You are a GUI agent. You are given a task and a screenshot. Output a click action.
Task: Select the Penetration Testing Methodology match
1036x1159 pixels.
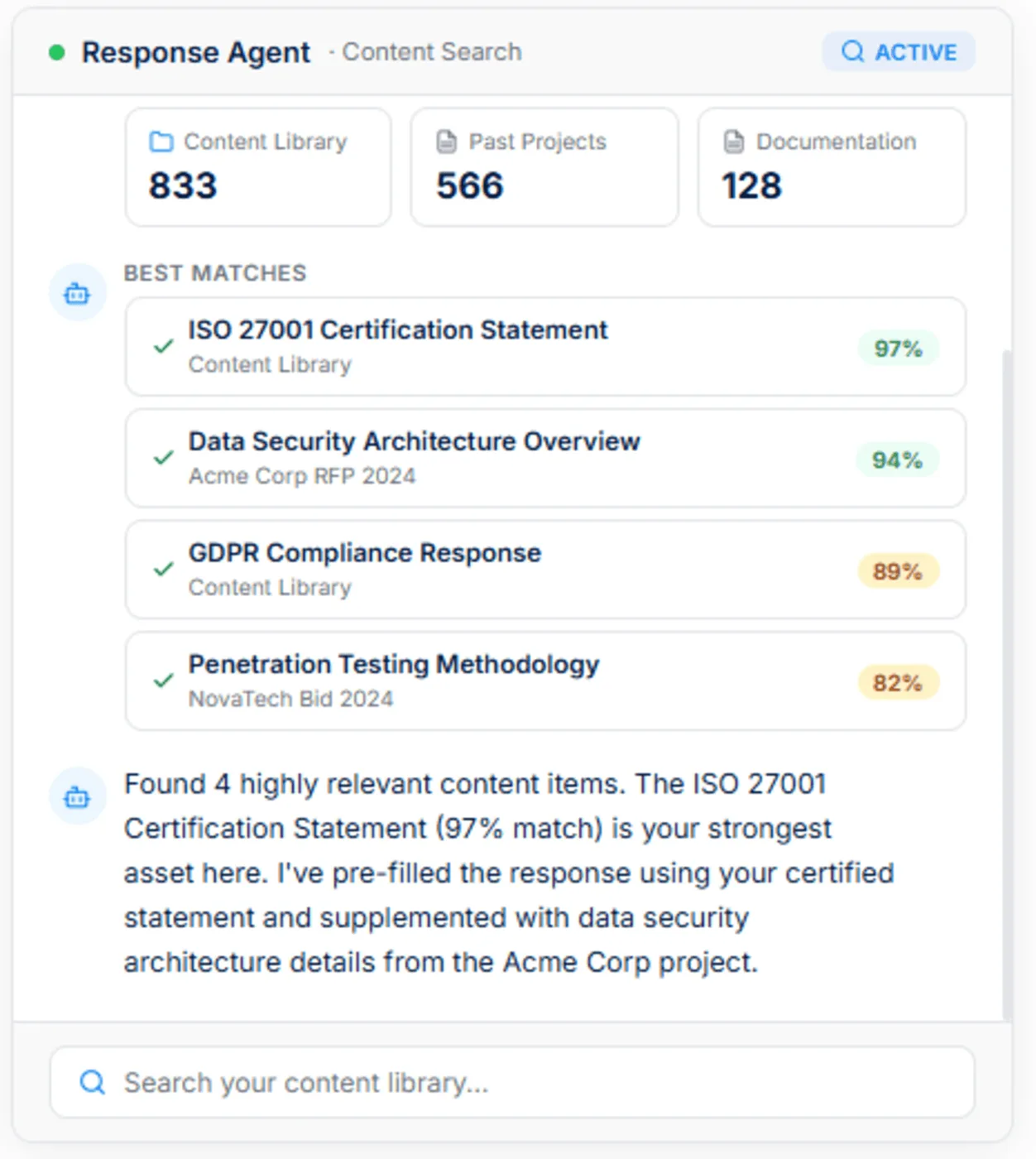point(545,681)
